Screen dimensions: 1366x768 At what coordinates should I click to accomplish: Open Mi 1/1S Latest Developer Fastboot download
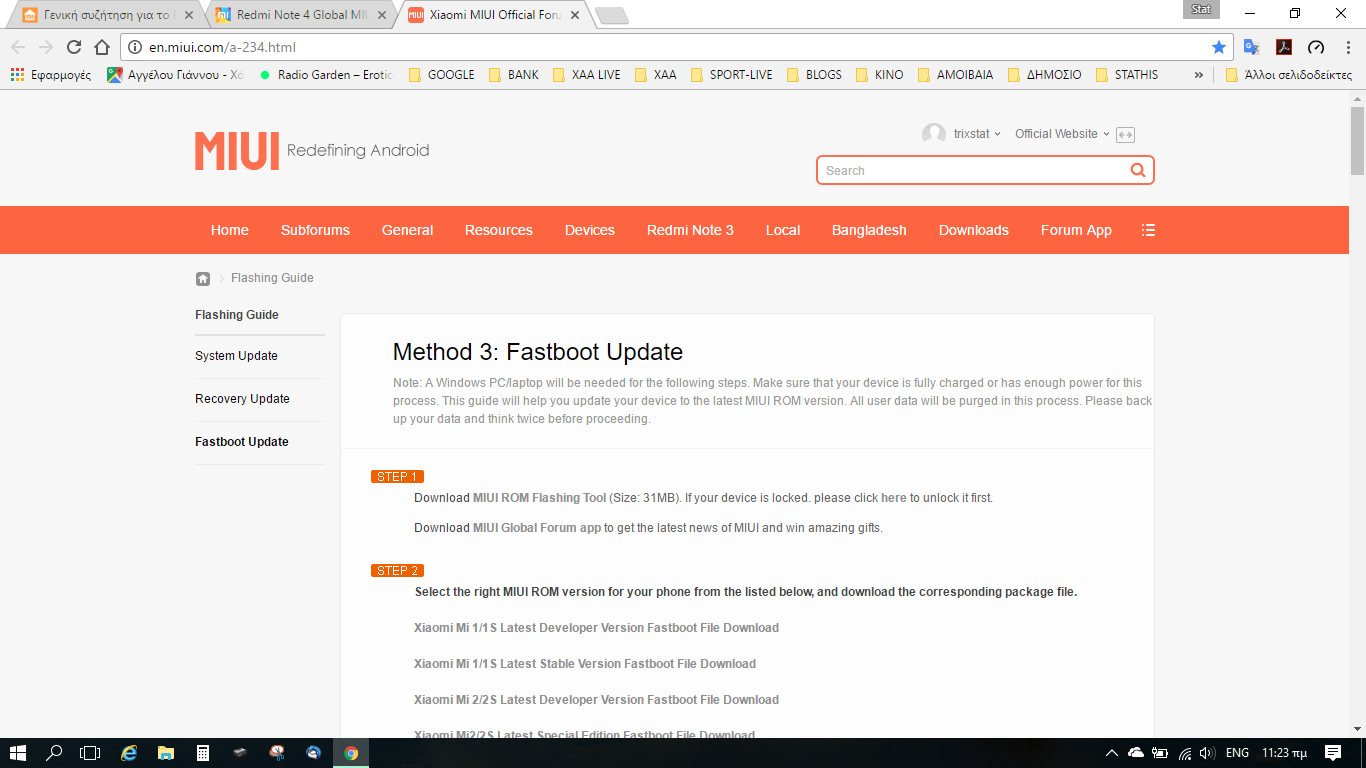click(596, 628)
